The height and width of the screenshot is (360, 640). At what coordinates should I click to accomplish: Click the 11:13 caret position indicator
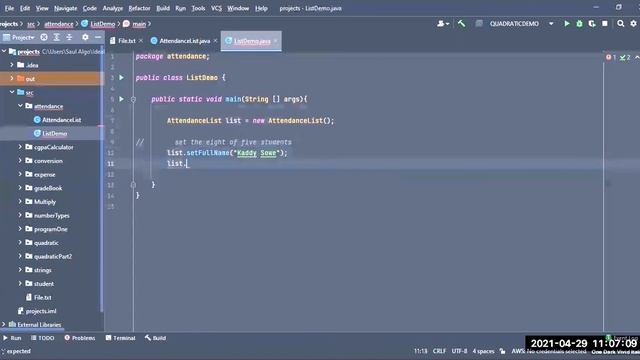420,351
